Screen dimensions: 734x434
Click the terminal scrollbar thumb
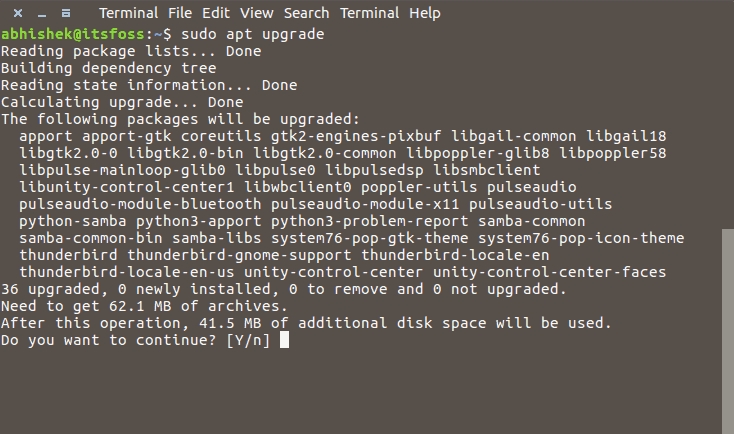(x=727, y=330)
